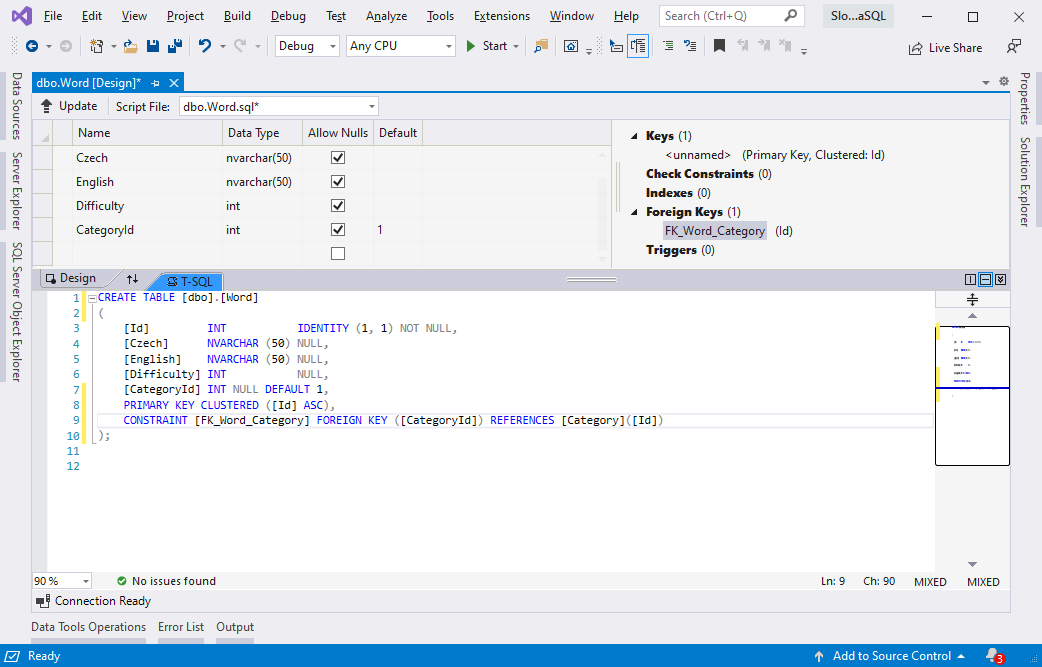Click the Live Share button

[x=946, y=48]
